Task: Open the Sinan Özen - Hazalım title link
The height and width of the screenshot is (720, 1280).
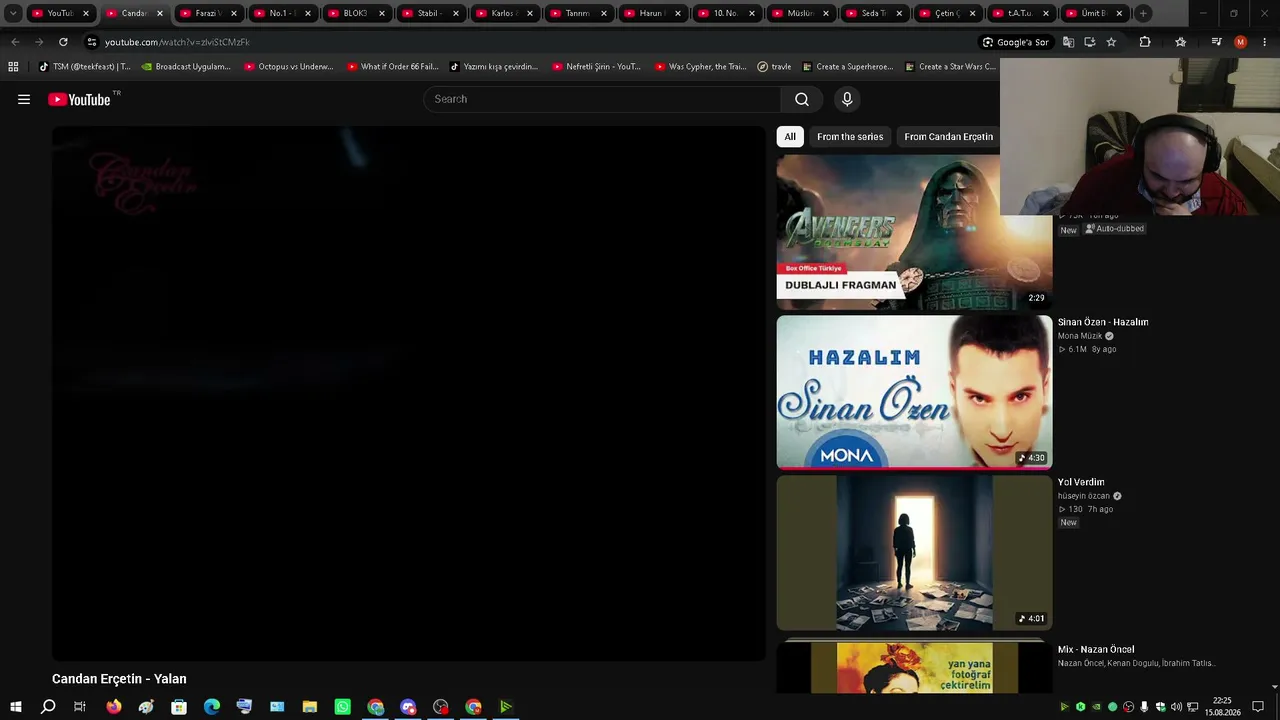Action: (x=1103, y=322)
